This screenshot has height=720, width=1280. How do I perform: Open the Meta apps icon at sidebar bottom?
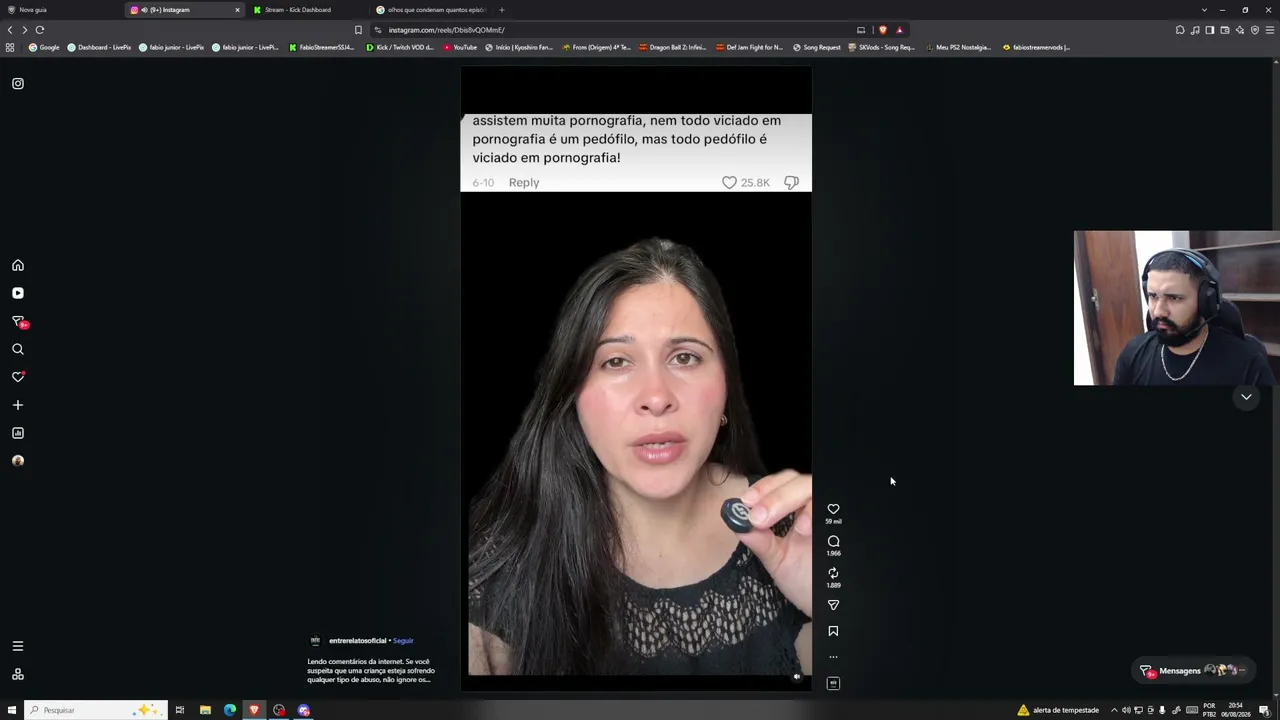point(18,674)
